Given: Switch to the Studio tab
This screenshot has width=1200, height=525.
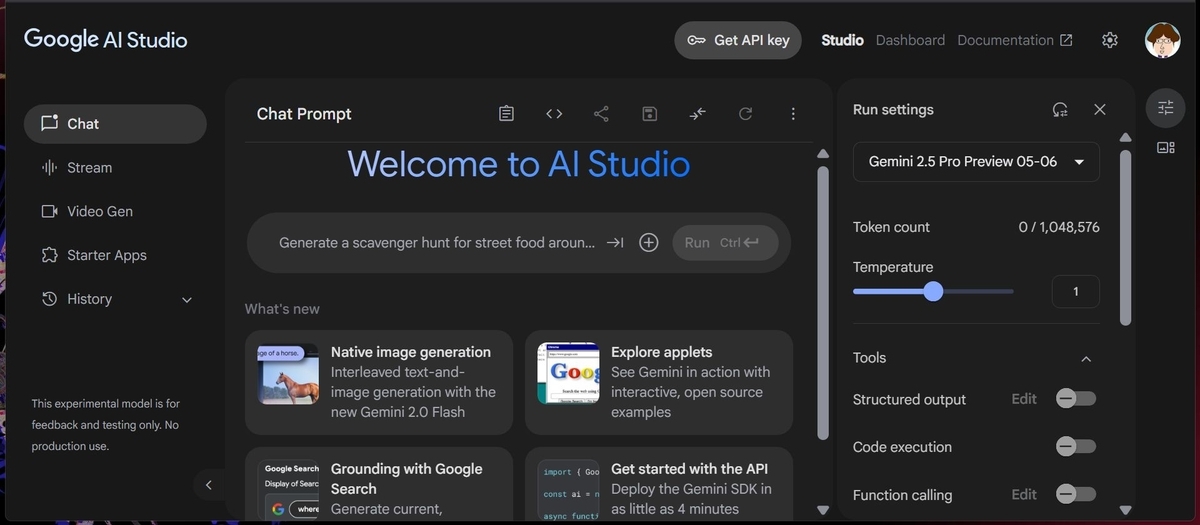Looking at the screenshot, I should (842, 40).
